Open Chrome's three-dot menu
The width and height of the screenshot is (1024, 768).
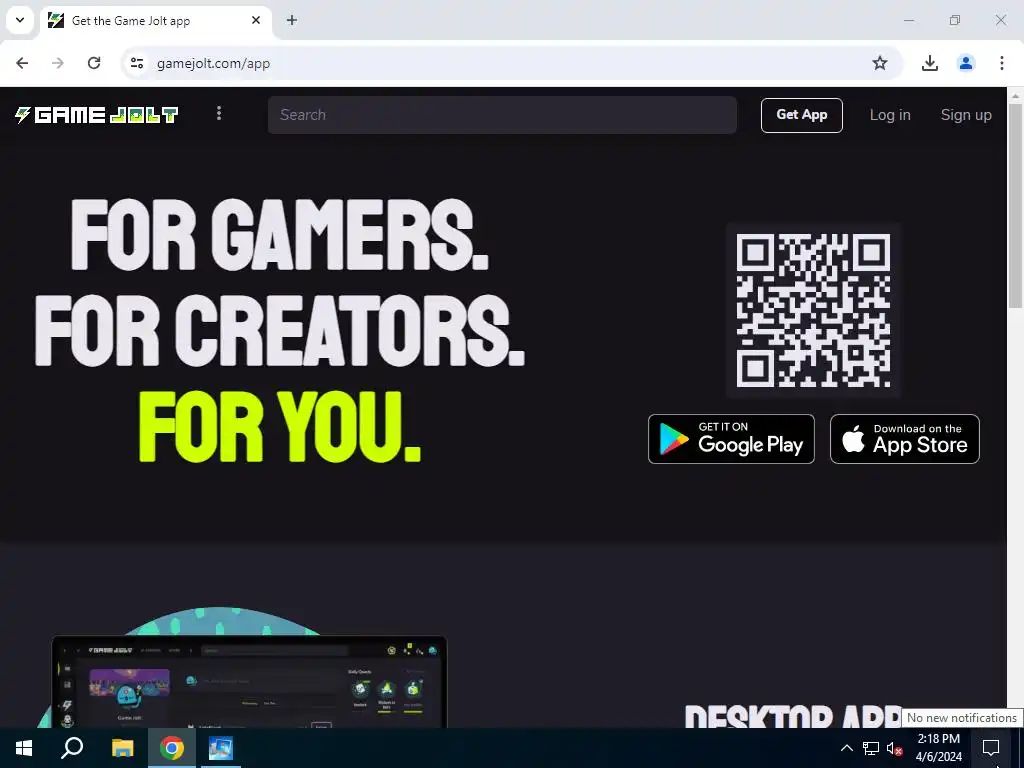[x=1001, y=63]
